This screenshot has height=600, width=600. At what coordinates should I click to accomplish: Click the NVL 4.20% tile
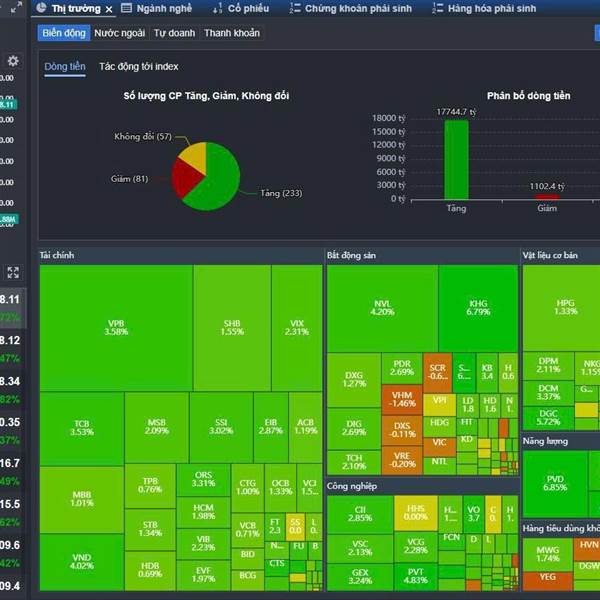(382, 308)
